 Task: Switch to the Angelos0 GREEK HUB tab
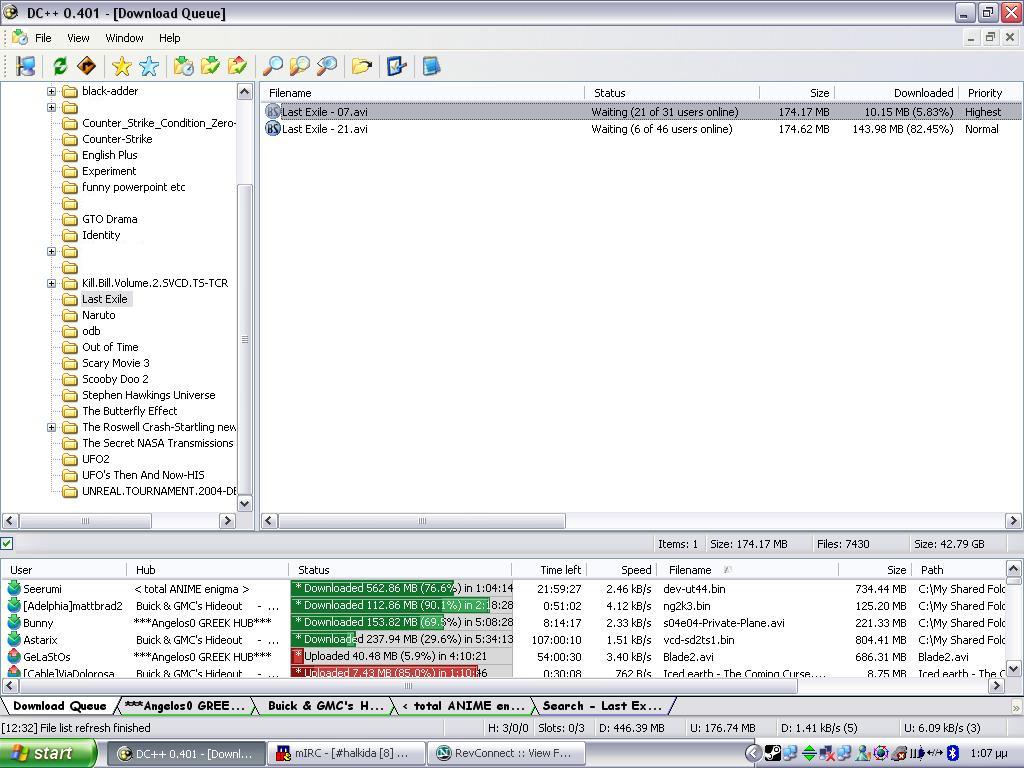pyautogui.click(x=185, y=705)
